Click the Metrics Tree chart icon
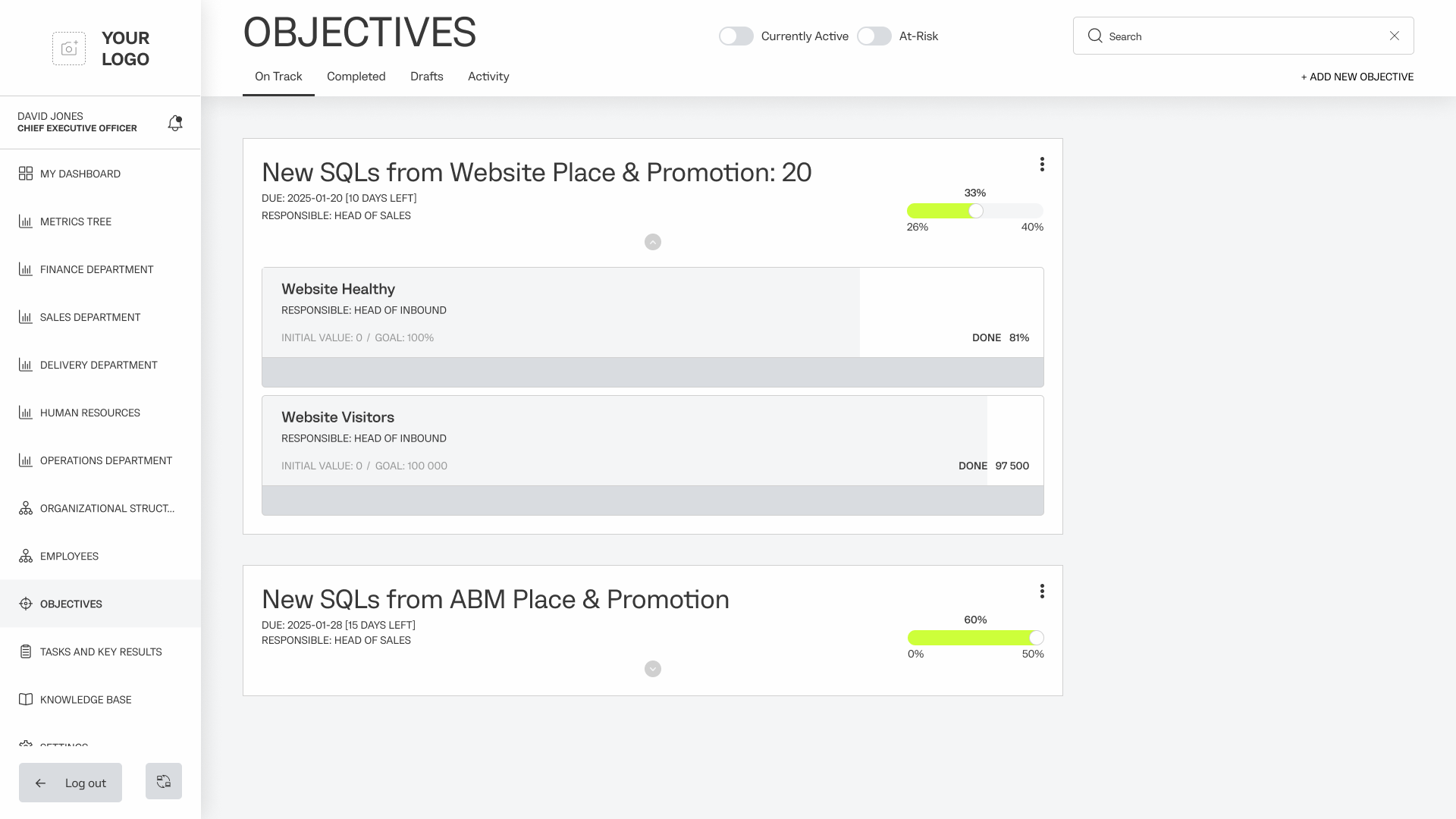This screenshot has height=819, width=1456. [26, 221]
